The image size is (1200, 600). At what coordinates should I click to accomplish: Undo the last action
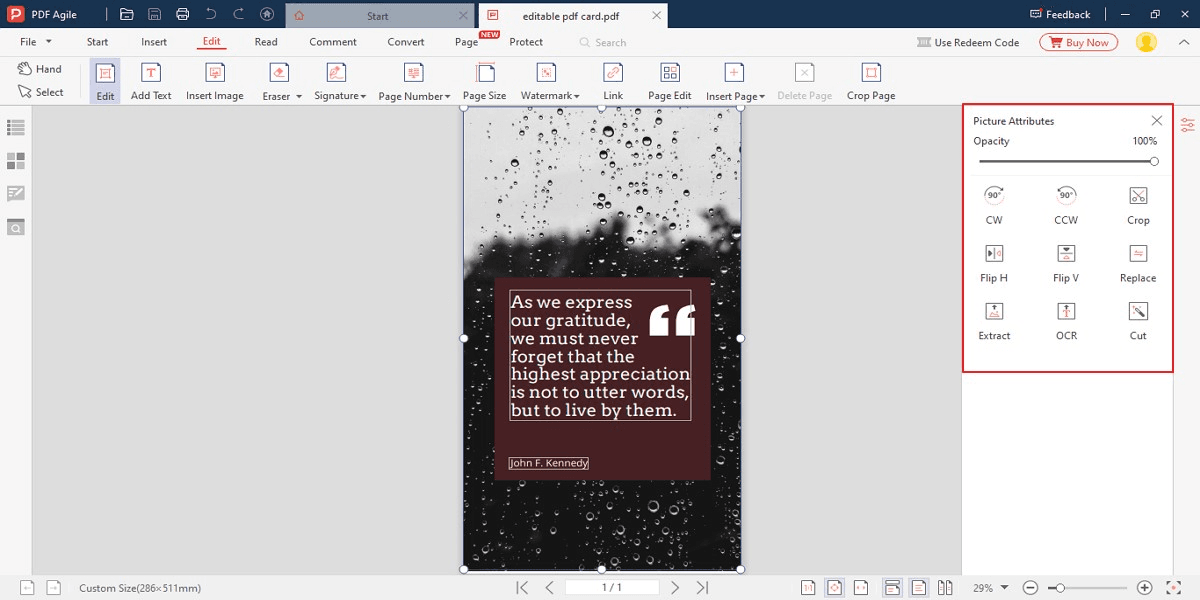point(210,14)
